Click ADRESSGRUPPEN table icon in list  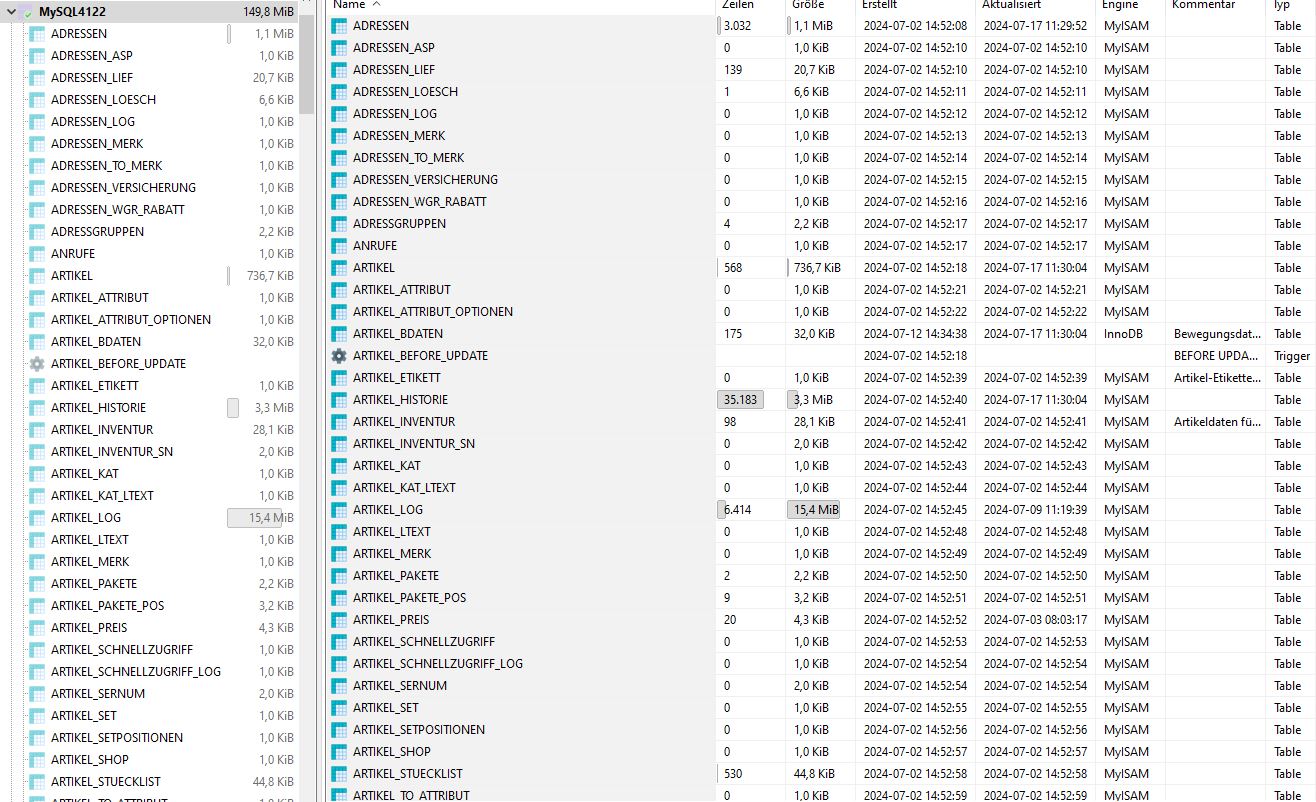(x=339, y=224)
